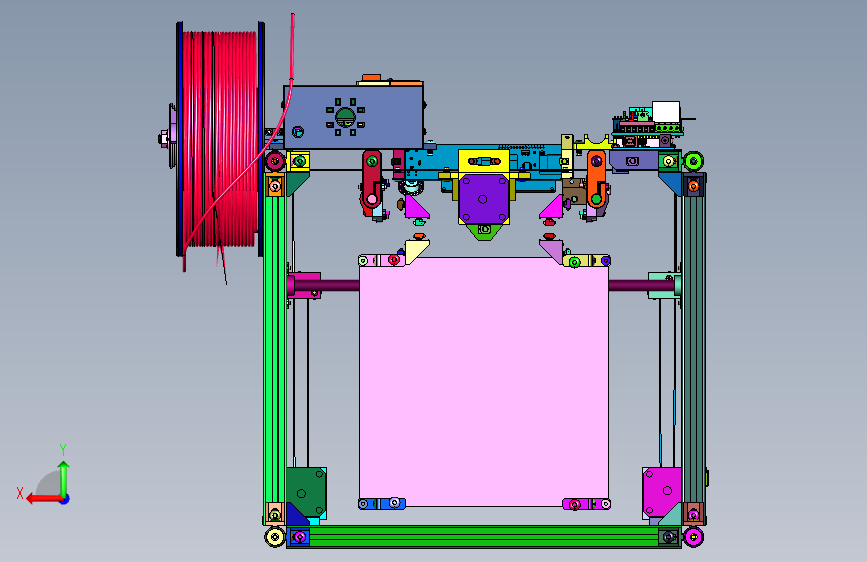
Task: Select the right dark green vertical extrusion
Action: pos(694,348)
